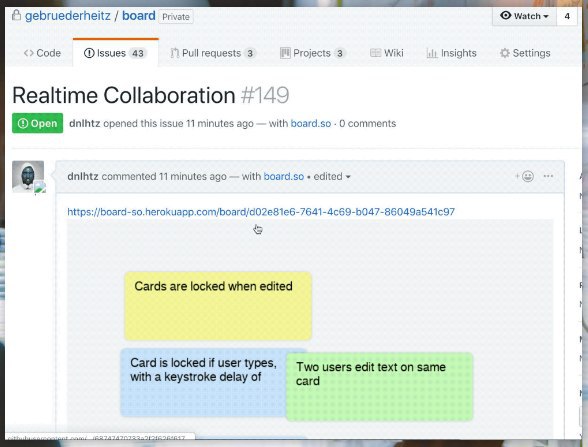Switch to the Issues tab
Image resolution: width=588 pixels, height=447 pixels.
pos(116,53)
